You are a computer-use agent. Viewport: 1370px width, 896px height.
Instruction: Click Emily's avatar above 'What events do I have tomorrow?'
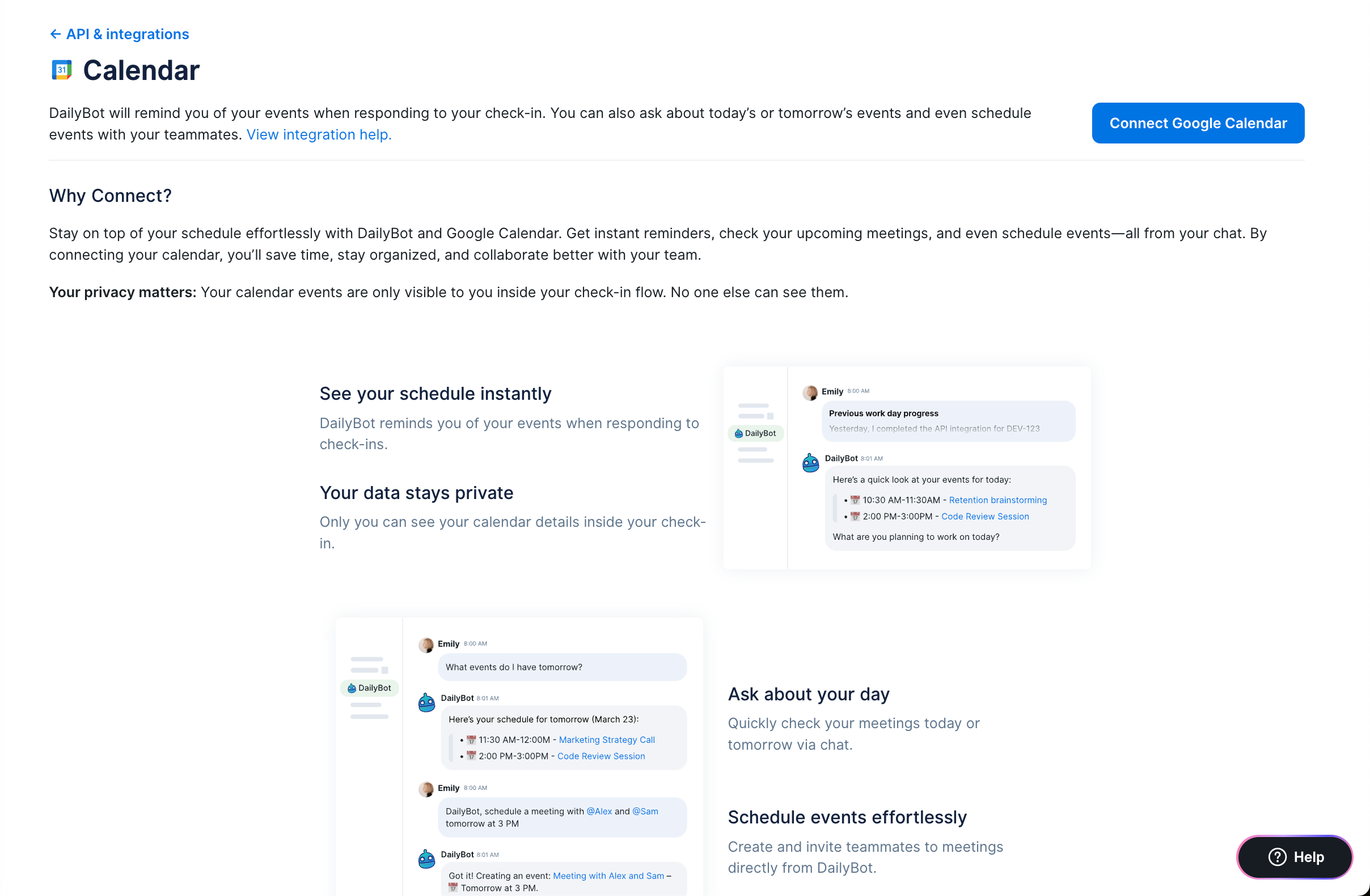click(426, 644)
